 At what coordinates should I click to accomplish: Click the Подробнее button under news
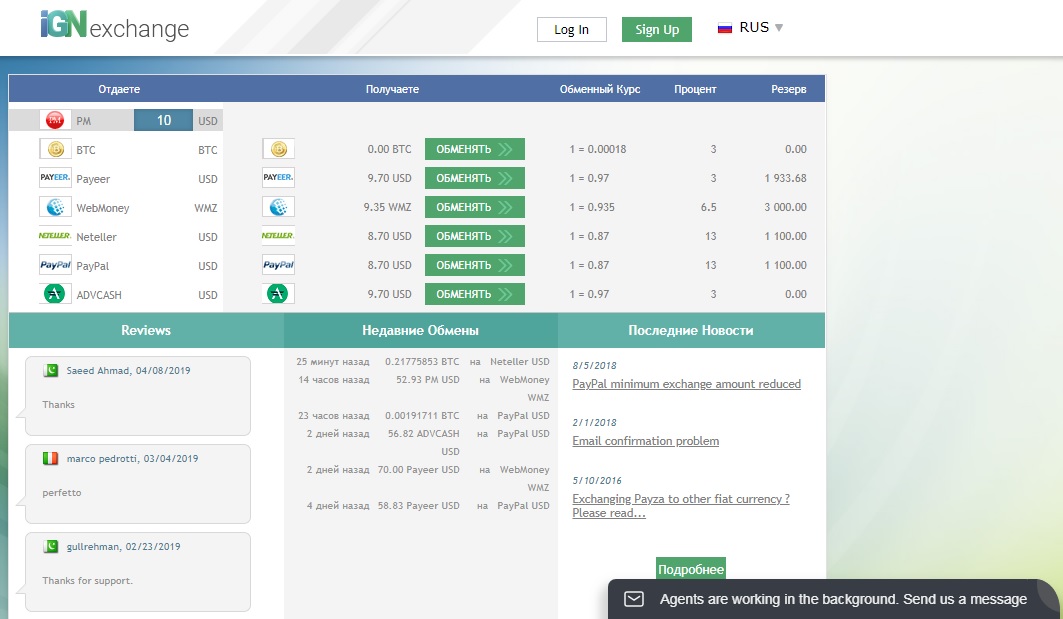(x=690, y=569)
